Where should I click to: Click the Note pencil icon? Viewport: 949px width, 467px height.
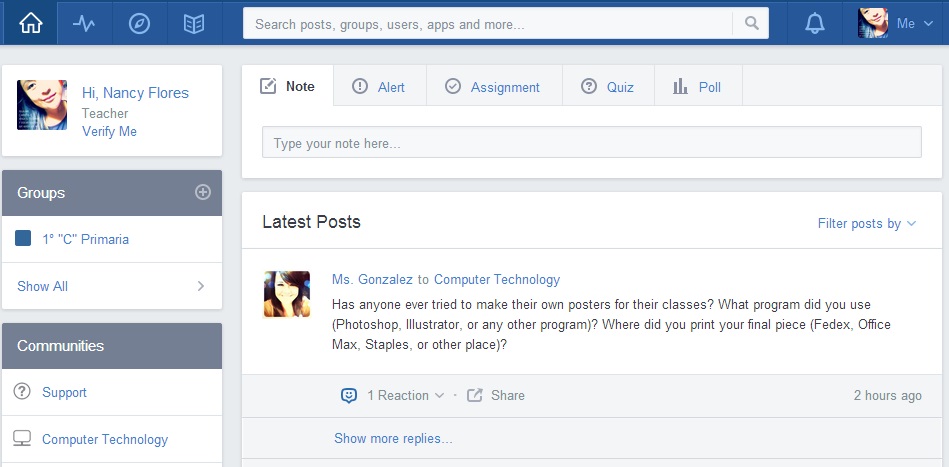[x=268, y=87]
